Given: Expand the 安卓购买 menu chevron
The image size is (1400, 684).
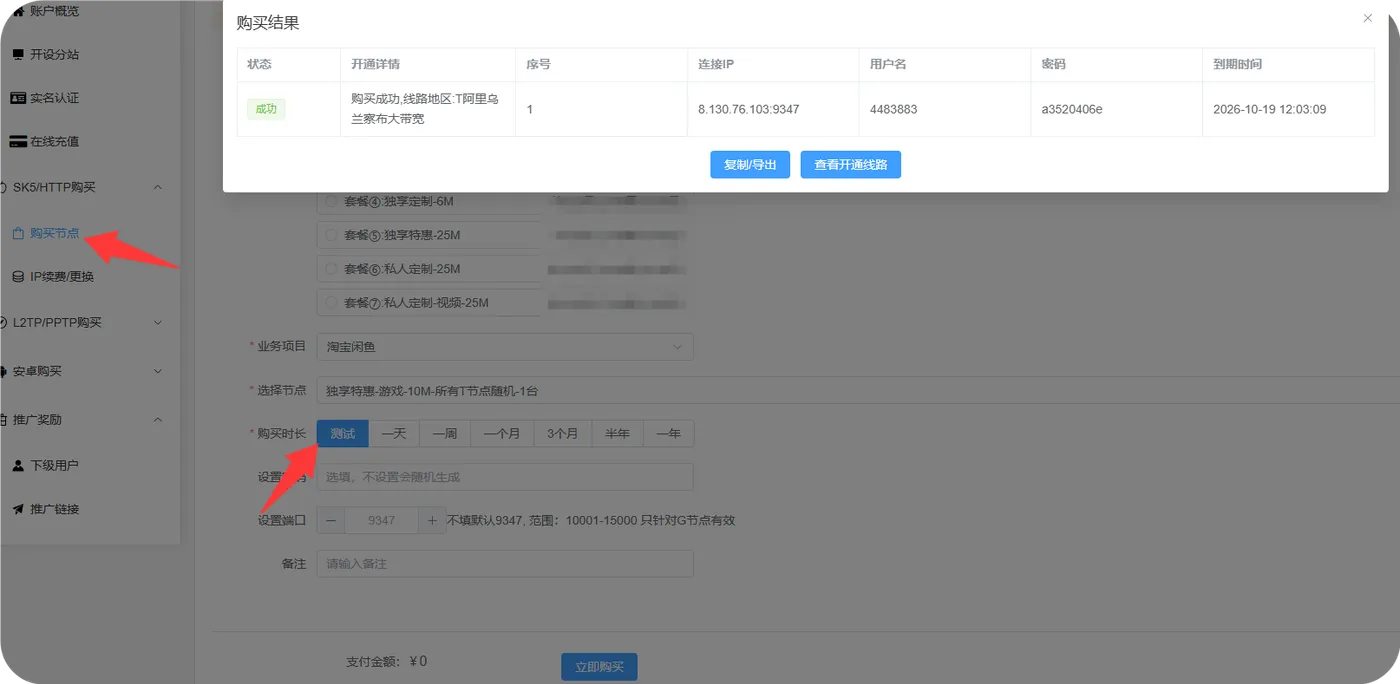Looking at the screenshot, I should point(158,371).
